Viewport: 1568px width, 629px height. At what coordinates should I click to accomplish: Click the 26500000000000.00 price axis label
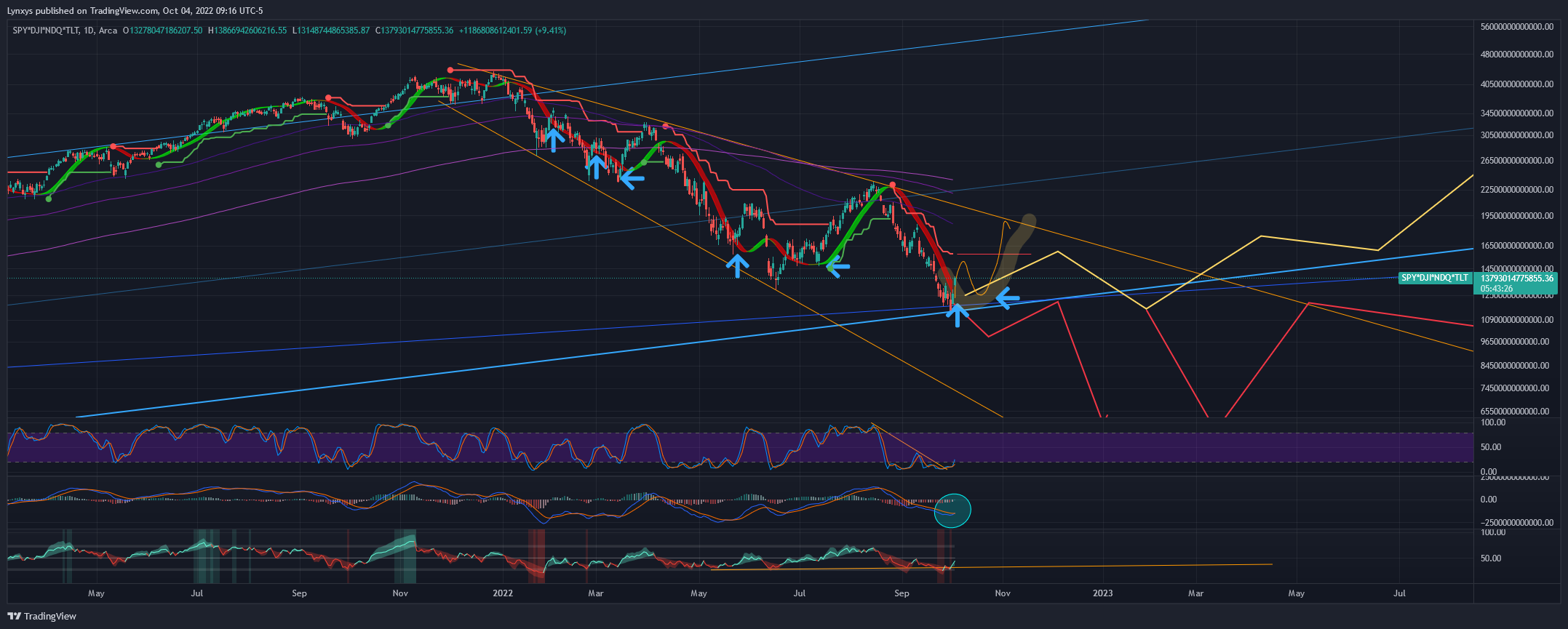tap(1517, 160)
